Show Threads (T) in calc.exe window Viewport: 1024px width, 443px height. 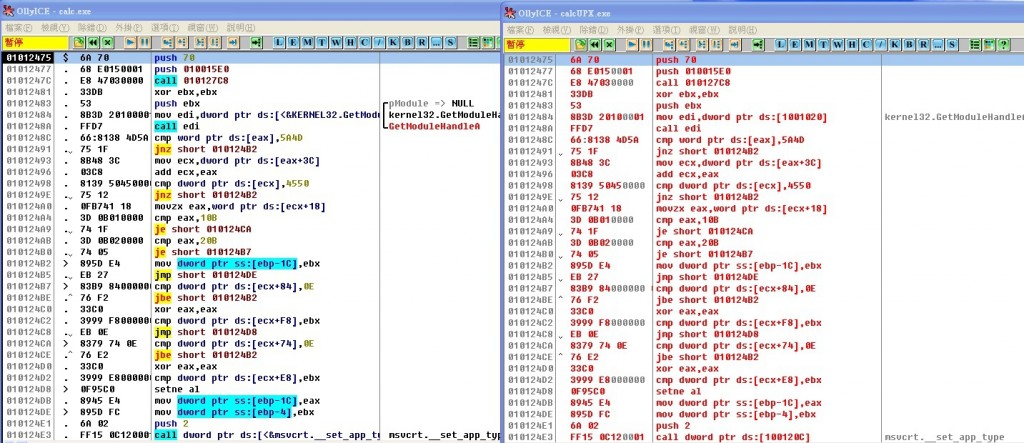321,42
